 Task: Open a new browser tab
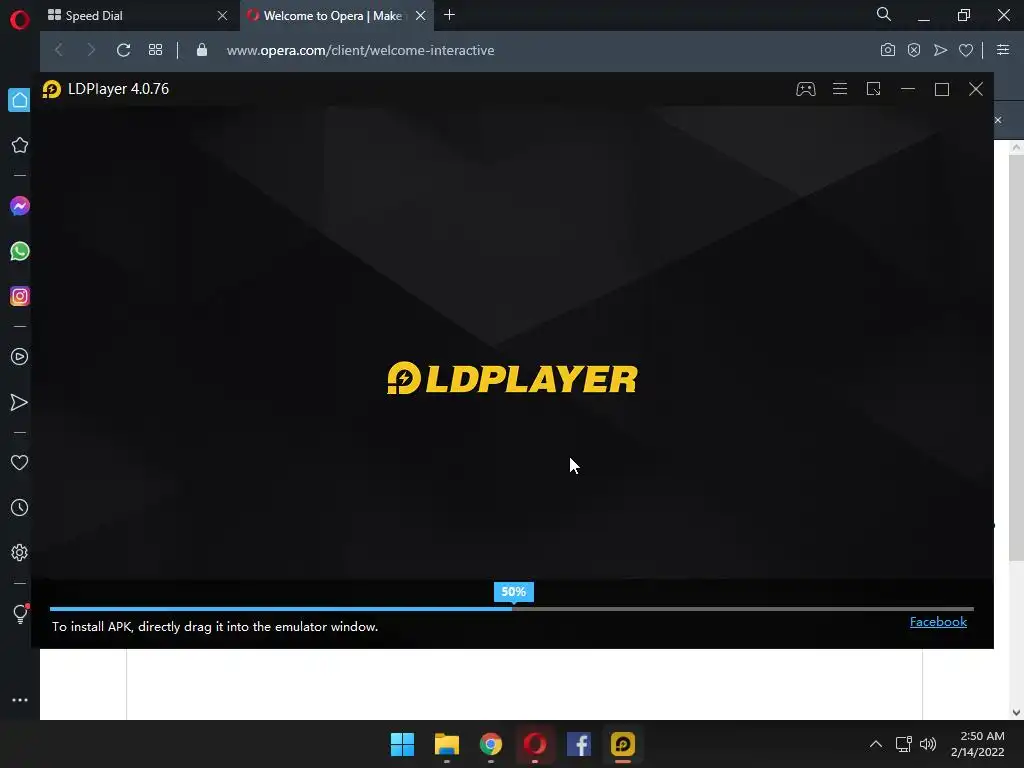pyautogui.click(x=449, y=15)
